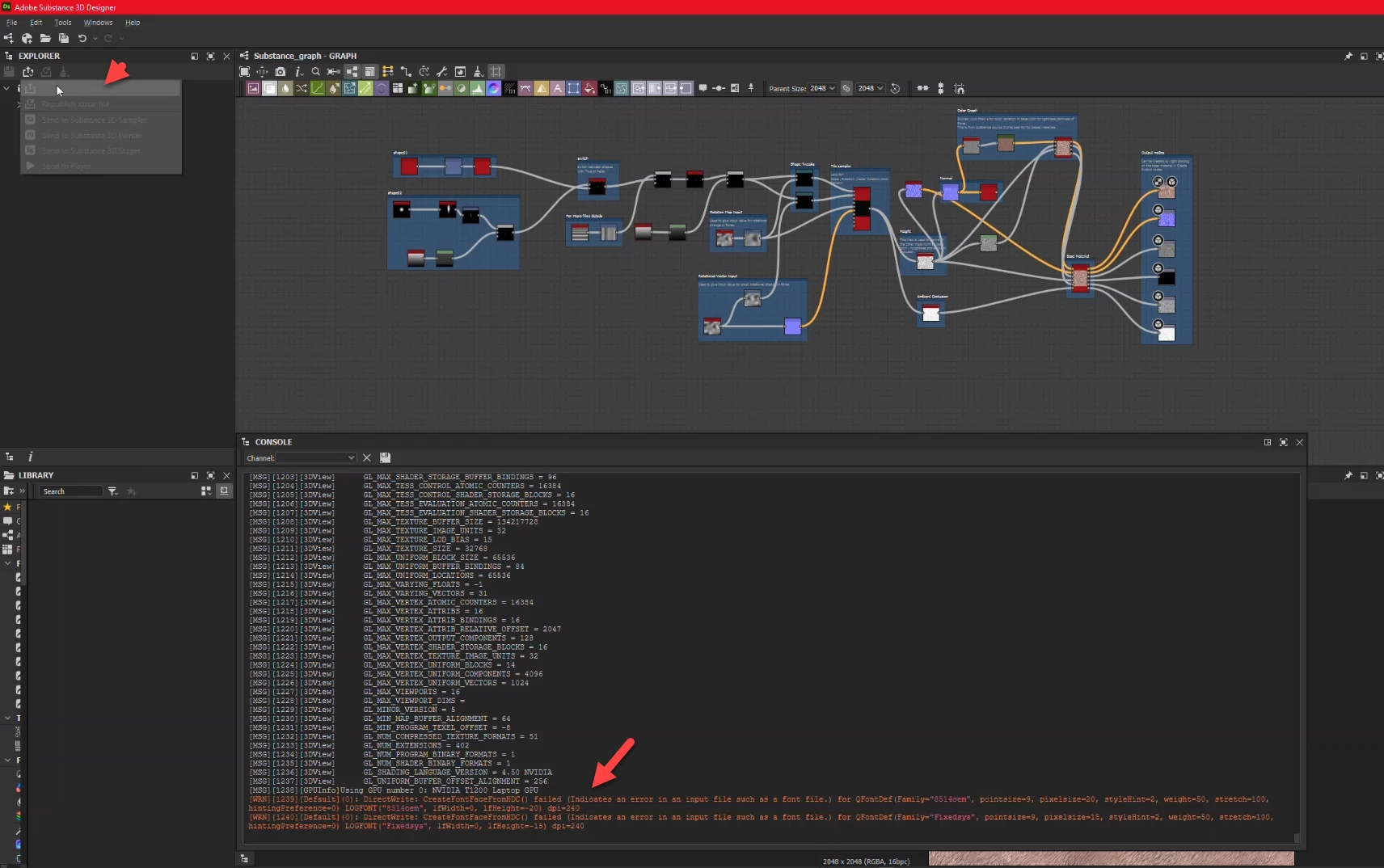
Task: Click the Undo arrow icon
Action: point(82,38)
